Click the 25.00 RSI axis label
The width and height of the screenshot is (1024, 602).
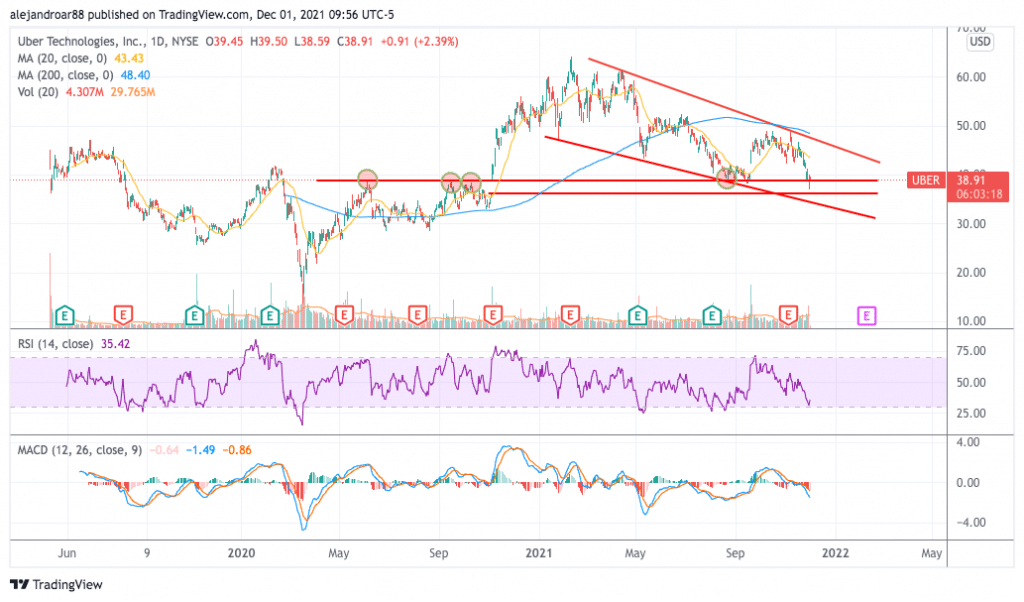point(971,413)
